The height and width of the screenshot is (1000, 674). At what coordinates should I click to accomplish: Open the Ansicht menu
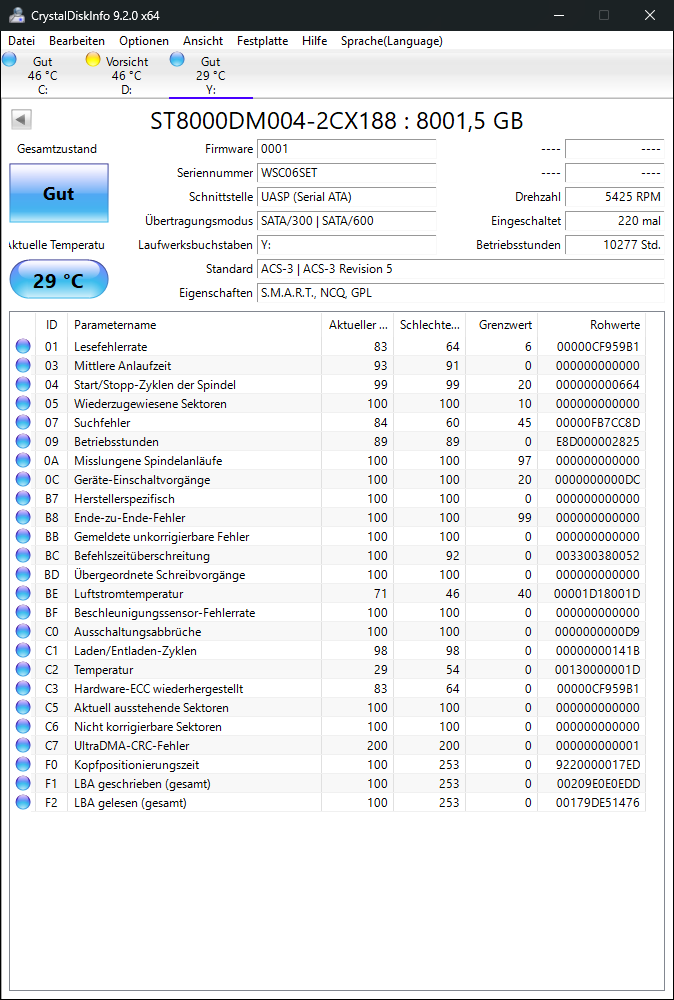click(203, 41)
